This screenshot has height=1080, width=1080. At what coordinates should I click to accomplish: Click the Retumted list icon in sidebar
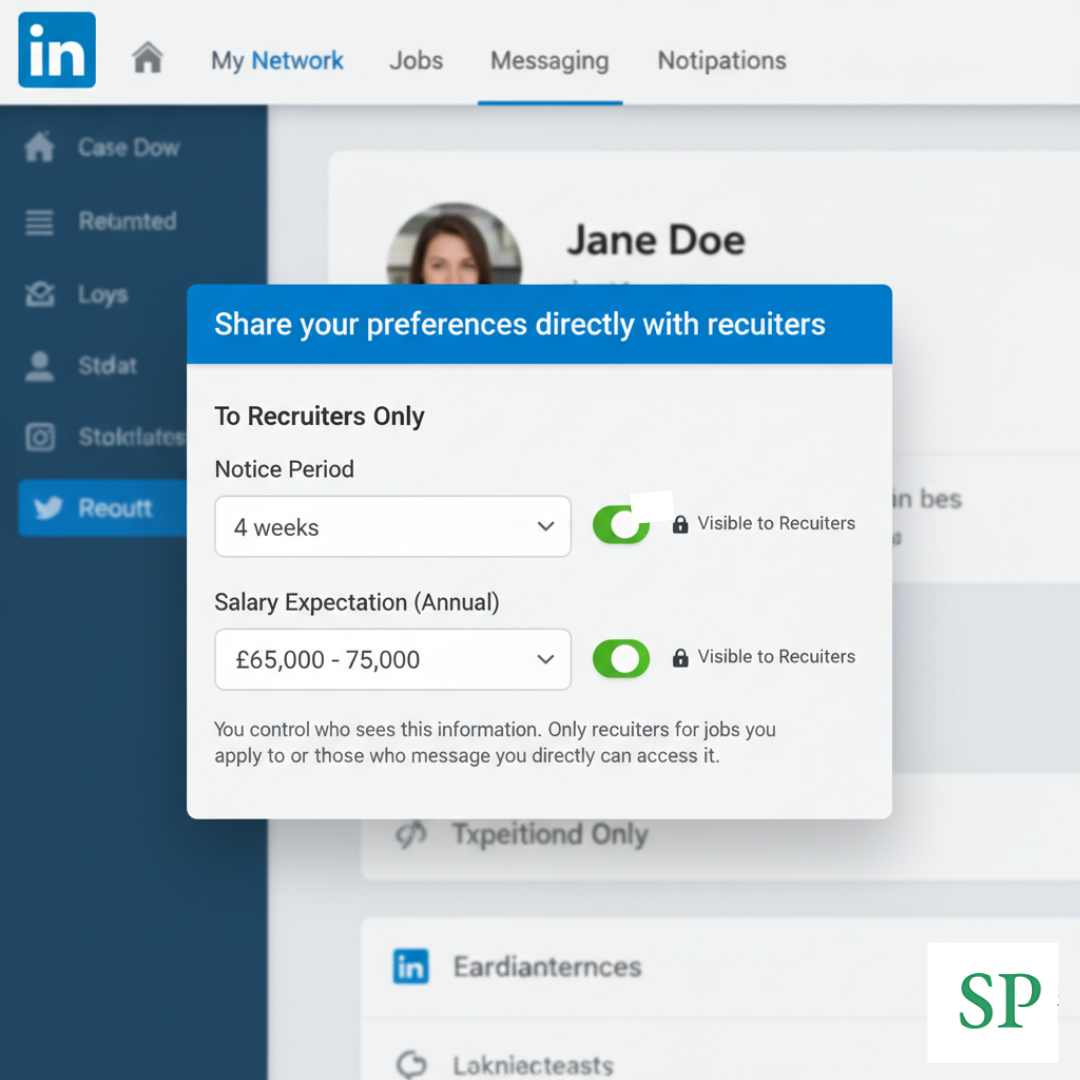pyautogui.click(x=39, y=222)
